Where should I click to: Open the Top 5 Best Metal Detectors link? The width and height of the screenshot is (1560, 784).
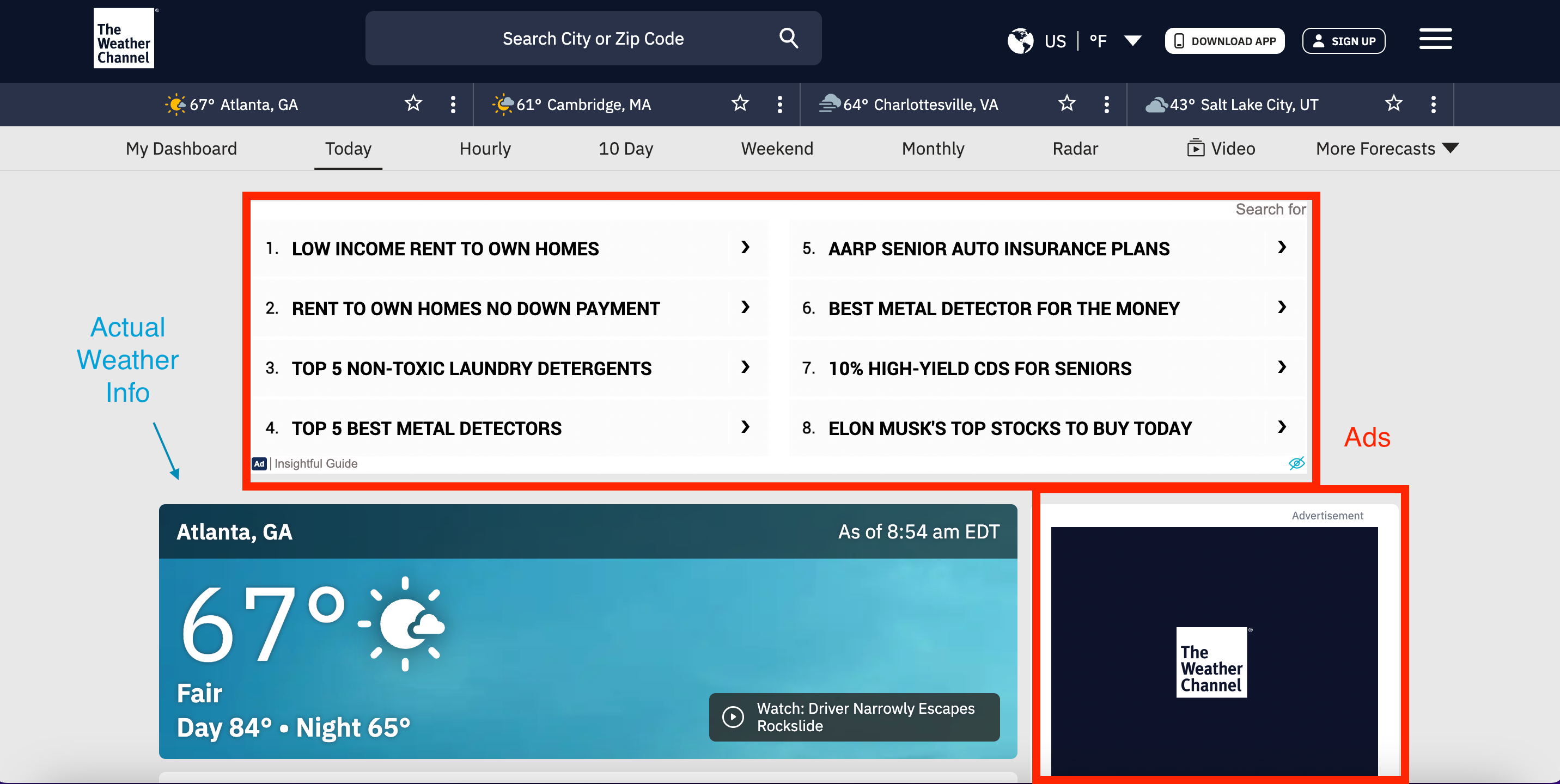[426, 428]
